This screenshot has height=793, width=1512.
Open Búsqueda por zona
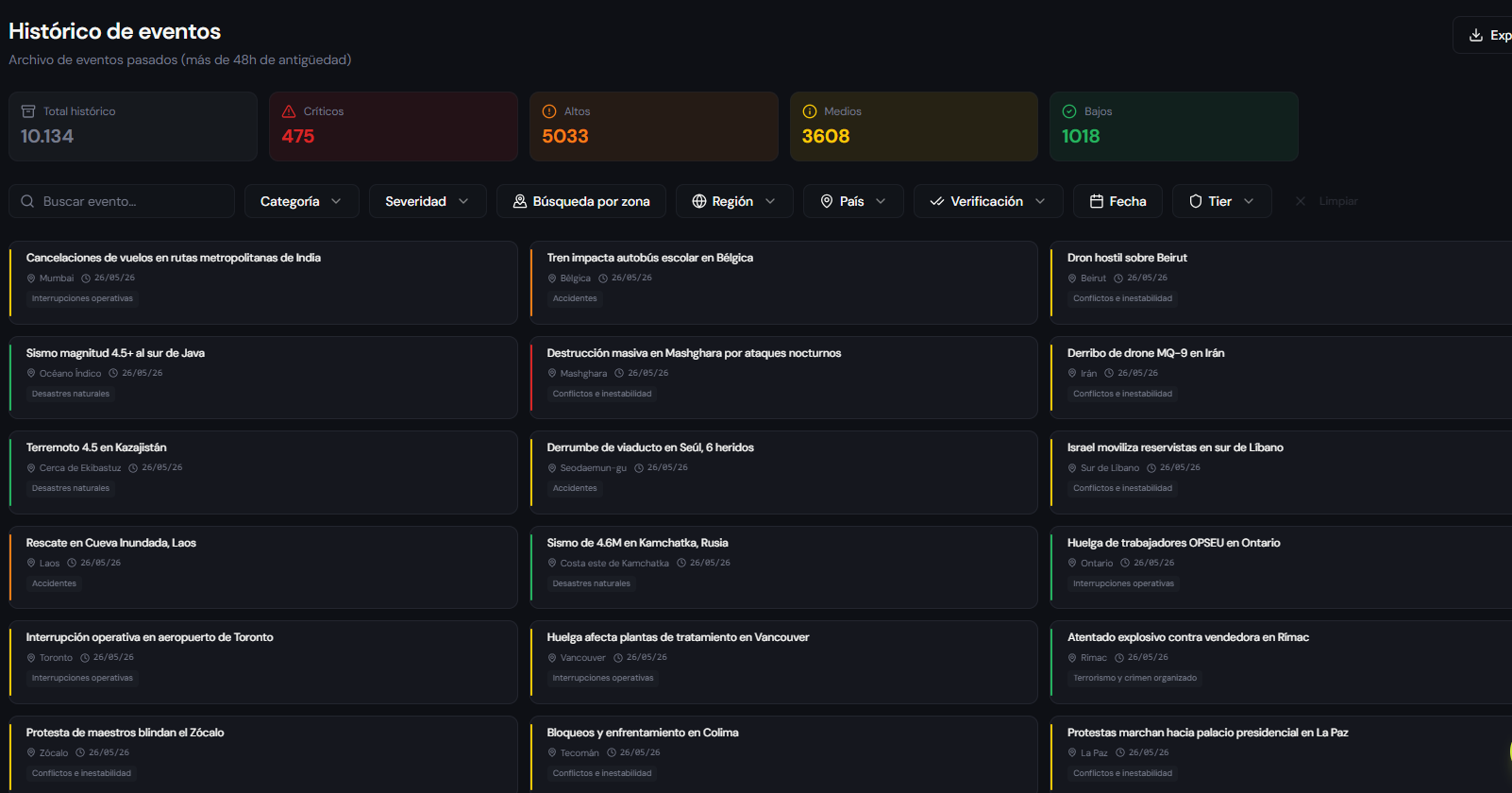[581, 201]
